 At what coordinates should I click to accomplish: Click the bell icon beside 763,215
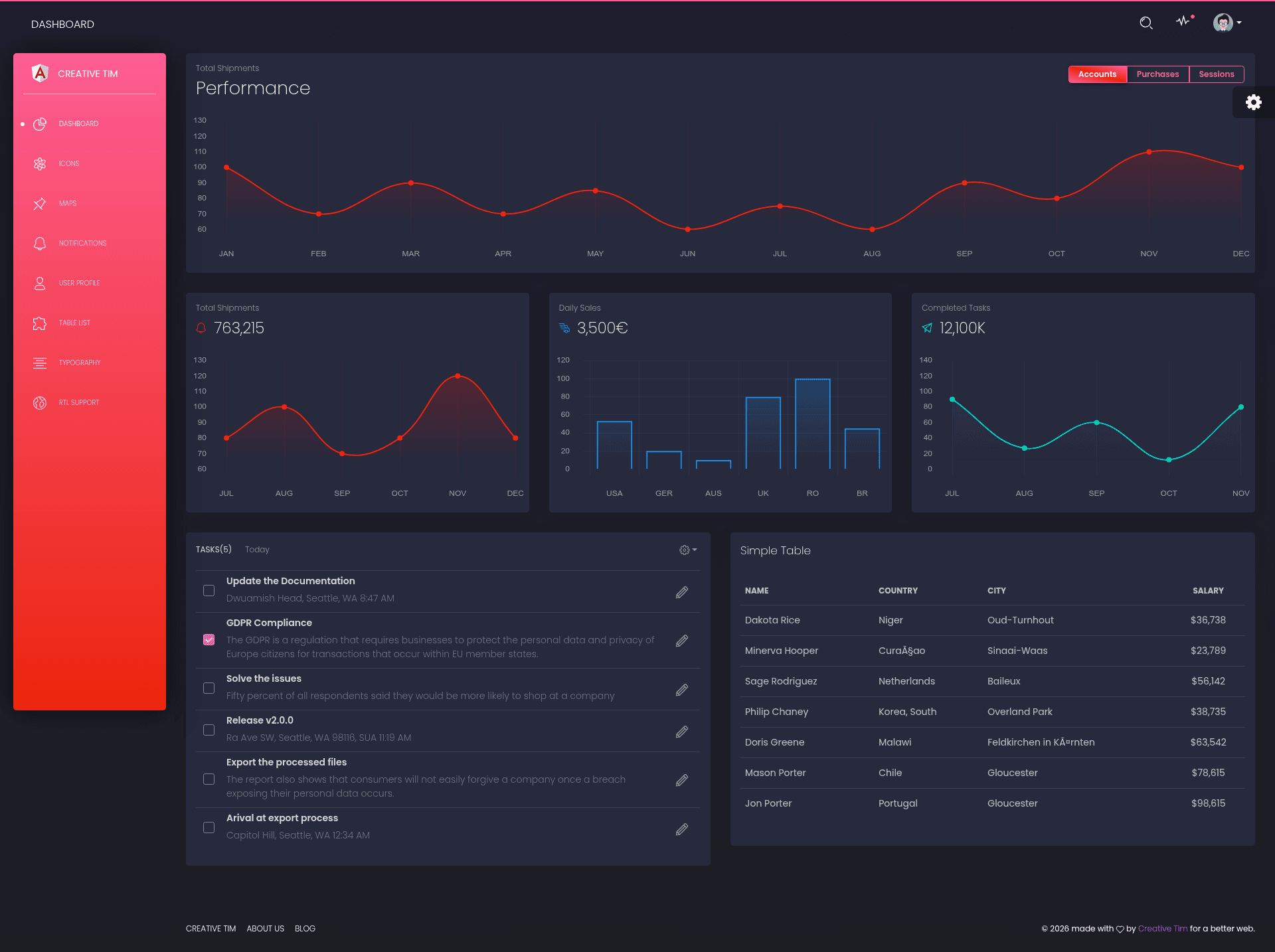point(201,328)
